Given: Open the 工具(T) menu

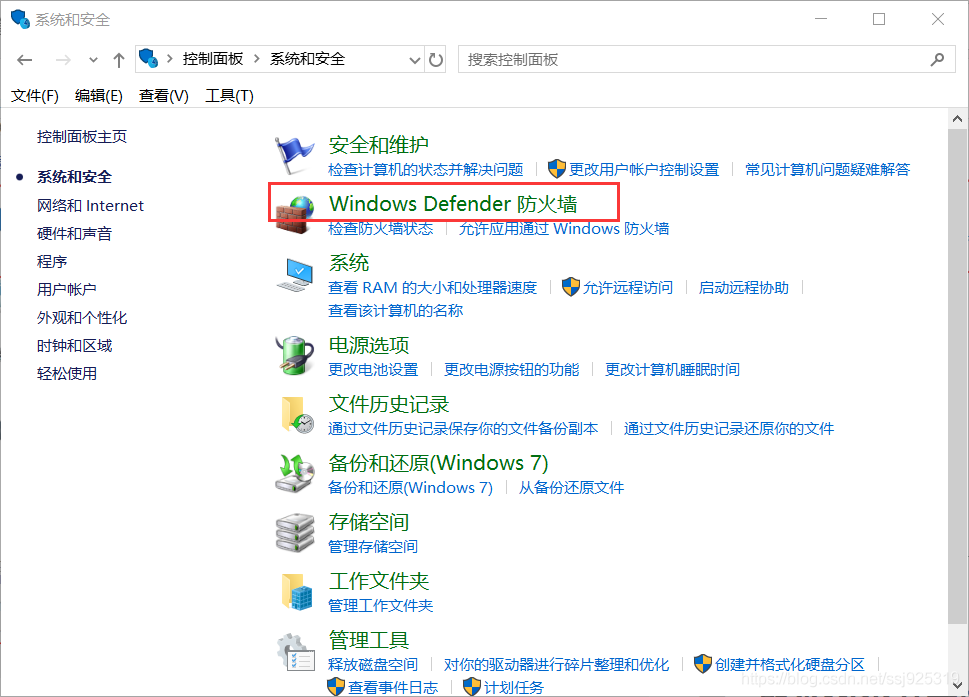Looking at the screenshot, I should [x=229, y=96].
